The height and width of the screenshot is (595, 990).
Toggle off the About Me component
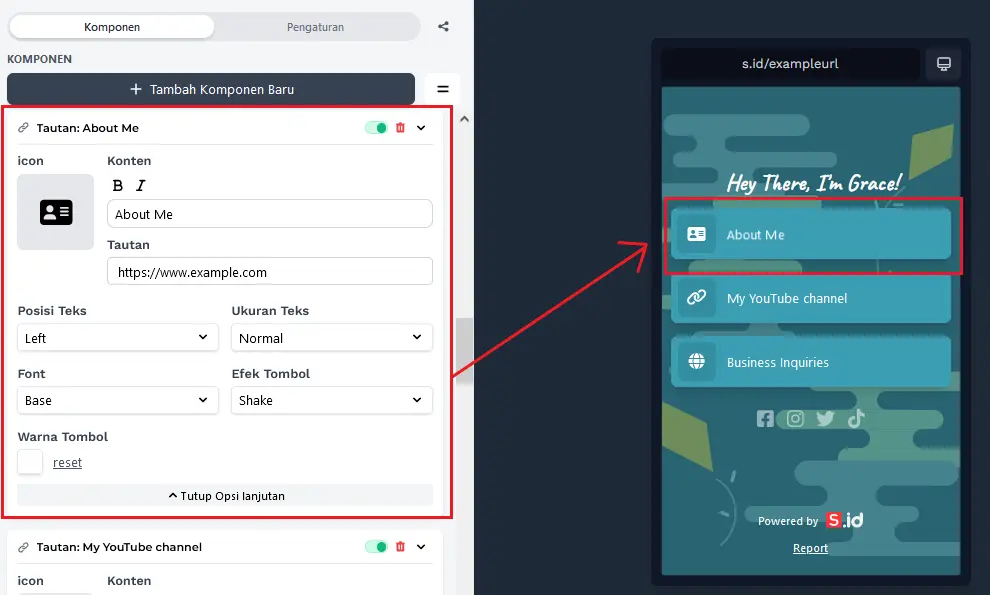[x=376, y=128]
